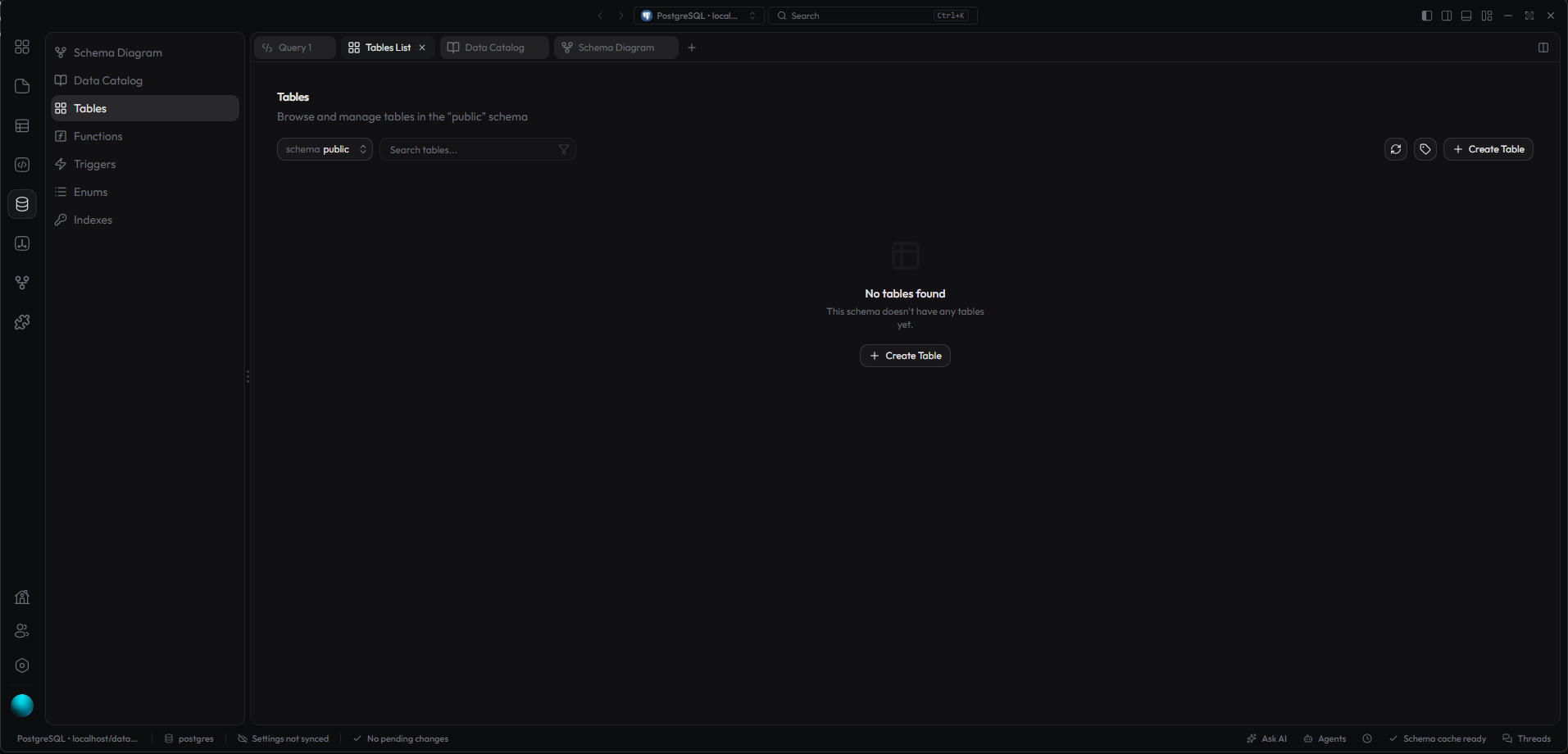Image resolution: width=1568 pixels, height=754 pixels.
Task: Toggle the right sidebar layout button
Action: 1447,16
